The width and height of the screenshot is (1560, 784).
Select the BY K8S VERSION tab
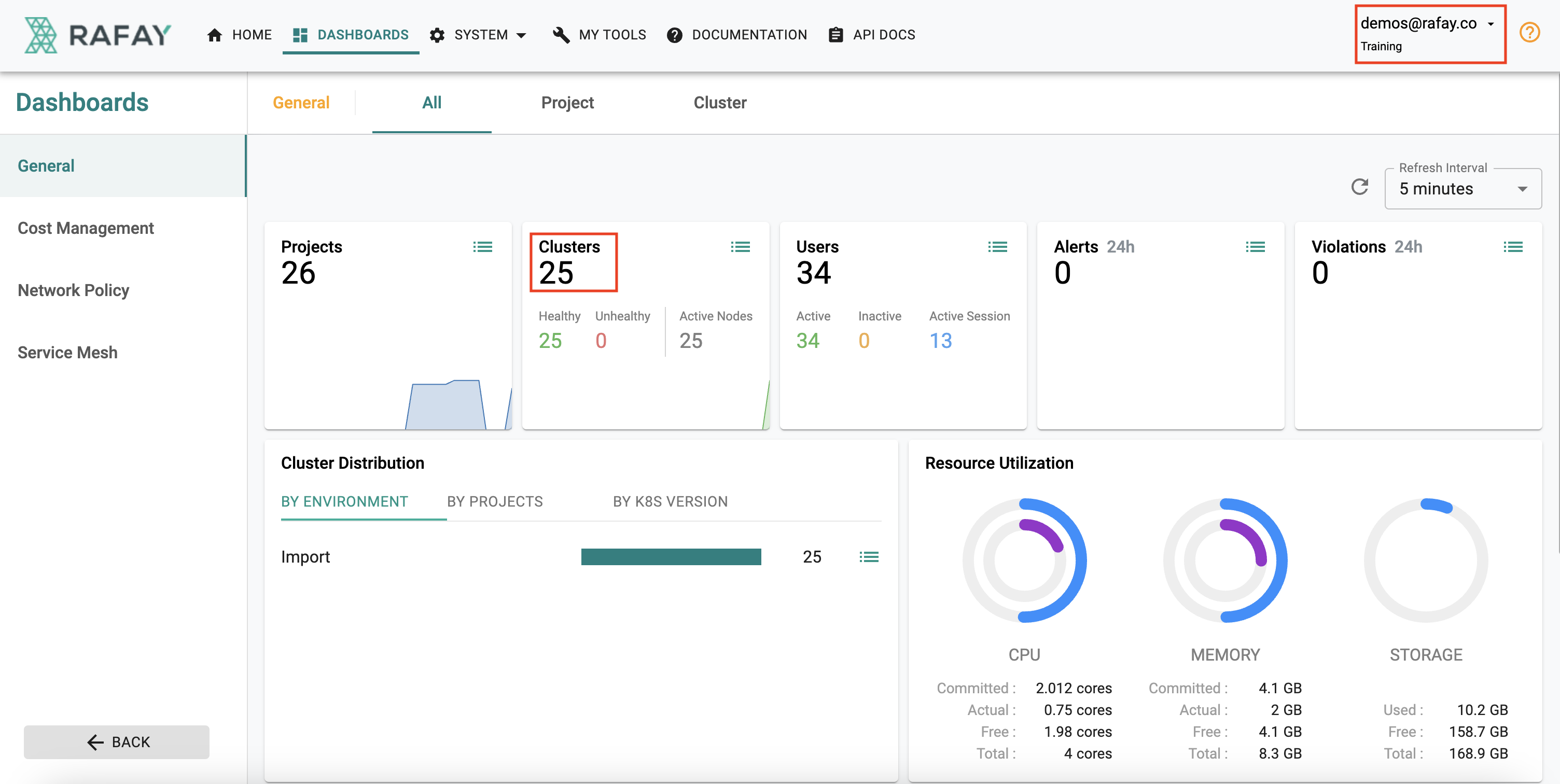point(671,502)
